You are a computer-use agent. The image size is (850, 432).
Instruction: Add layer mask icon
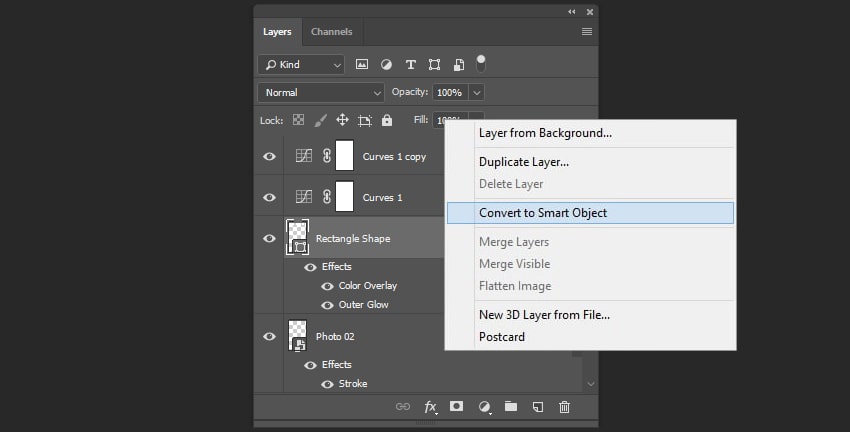pos(456,406)
